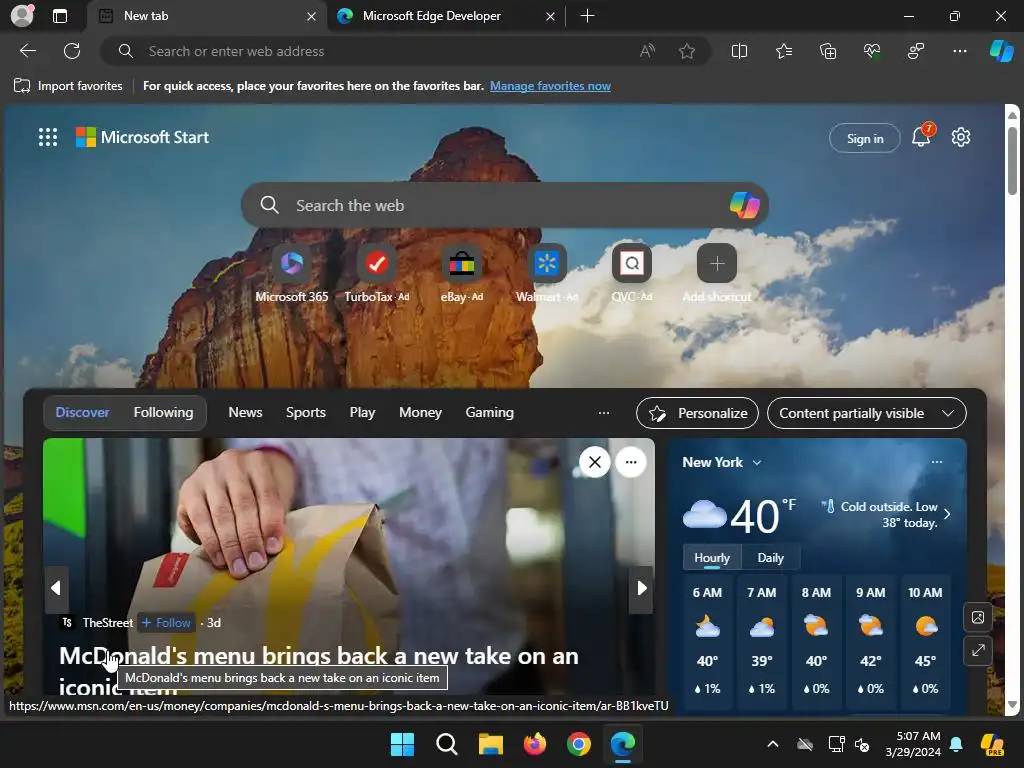This screenshot has height=768, width=1024.
Task: Click the expand view arrows icon
Action: [x=978, y=650]
